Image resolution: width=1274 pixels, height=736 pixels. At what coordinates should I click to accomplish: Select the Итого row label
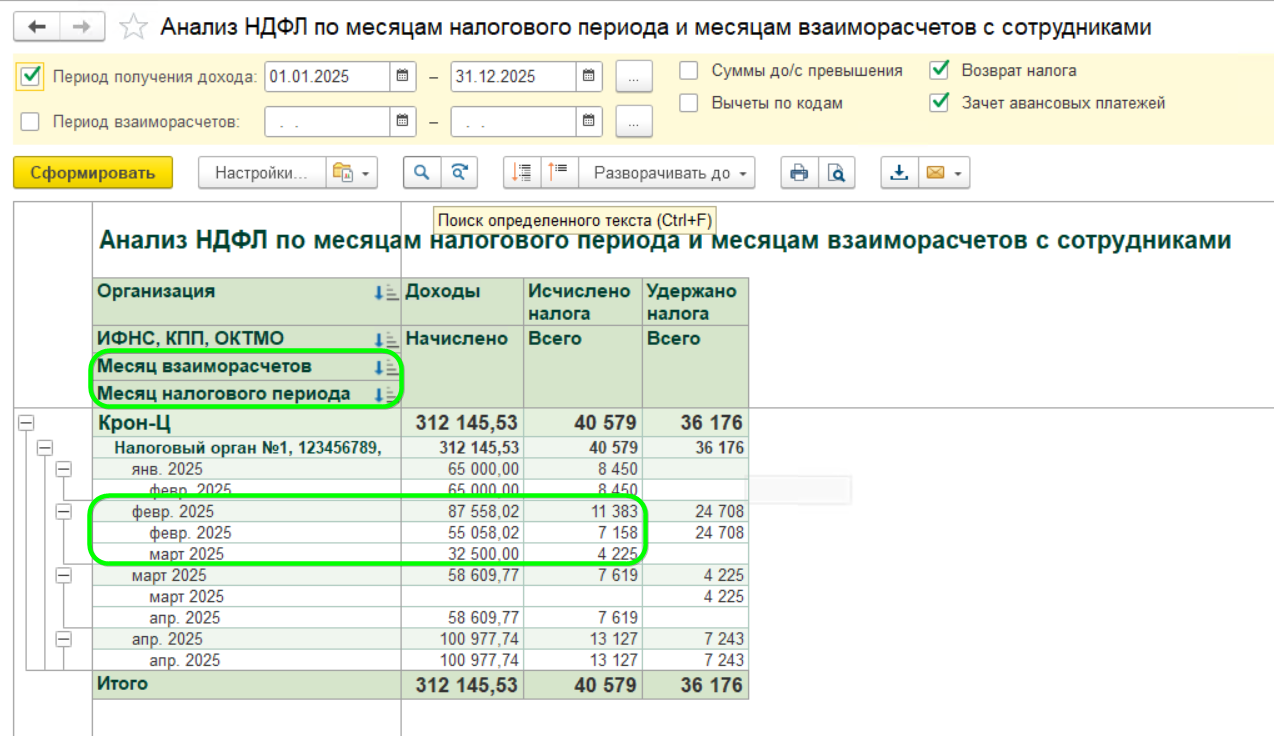point(122,684)
